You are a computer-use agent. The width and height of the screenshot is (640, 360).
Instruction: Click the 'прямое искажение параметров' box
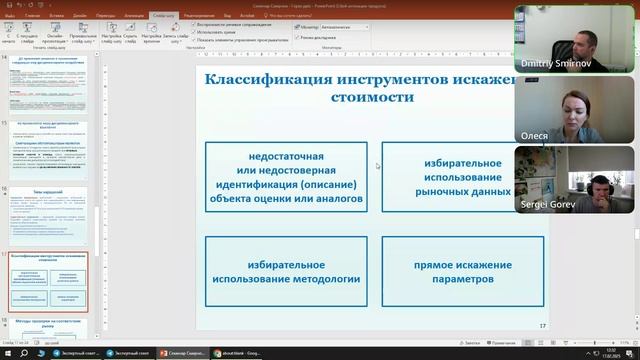coord(463,271)
